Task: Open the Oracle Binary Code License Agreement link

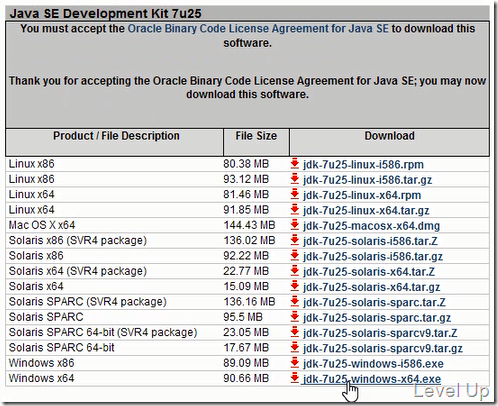Action: pos(258,29)
